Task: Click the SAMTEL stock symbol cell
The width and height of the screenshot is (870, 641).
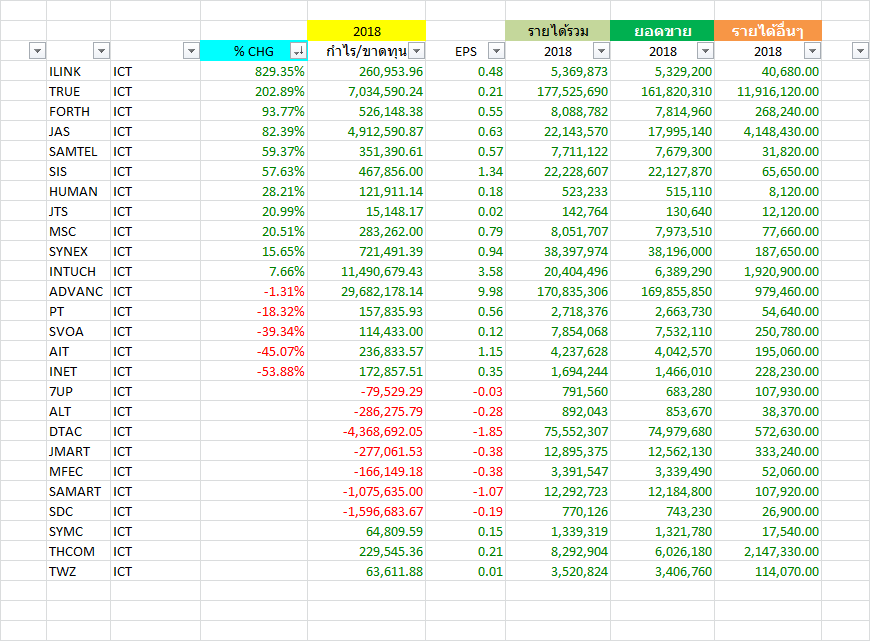Action: pyautogui.click(x=78, y=152)
